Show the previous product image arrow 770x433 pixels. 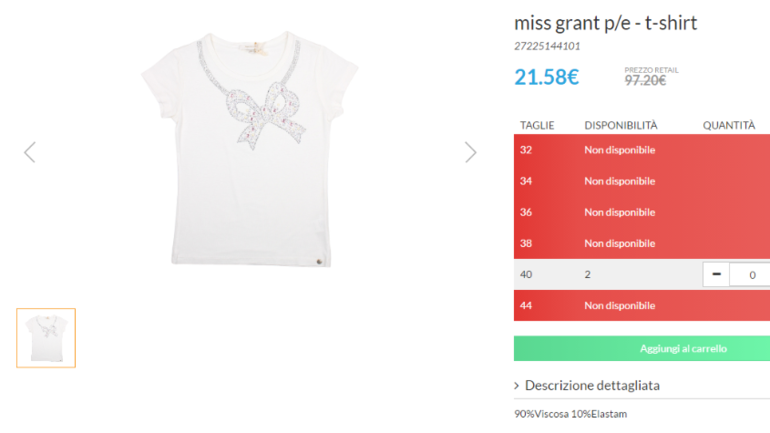coord(30,152)
